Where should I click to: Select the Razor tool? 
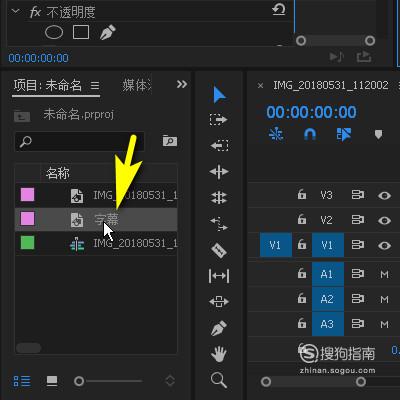click(x=219, y=250)
